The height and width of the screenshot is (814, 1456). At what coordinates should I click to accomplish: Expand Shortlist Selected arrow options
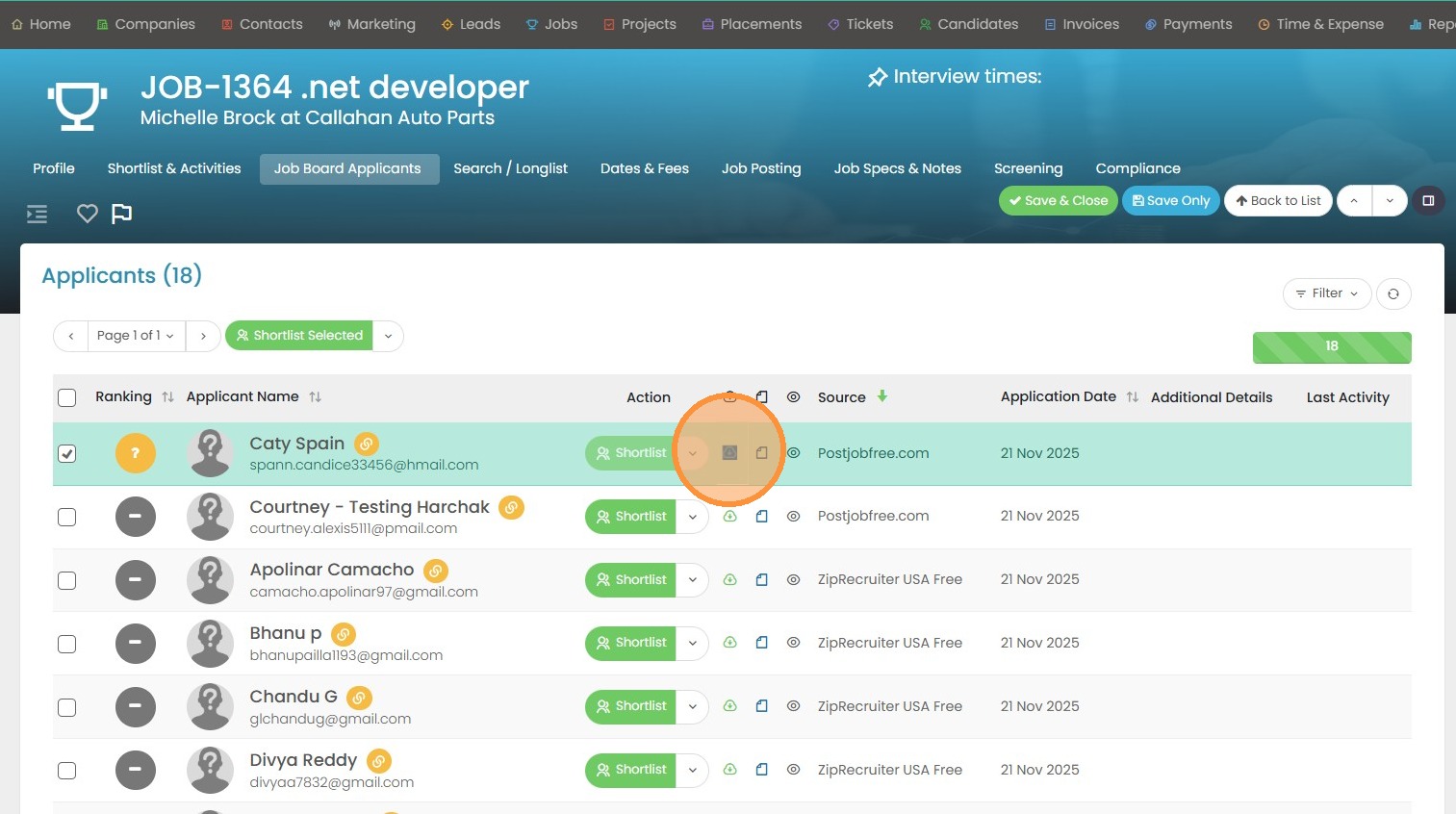388,336
